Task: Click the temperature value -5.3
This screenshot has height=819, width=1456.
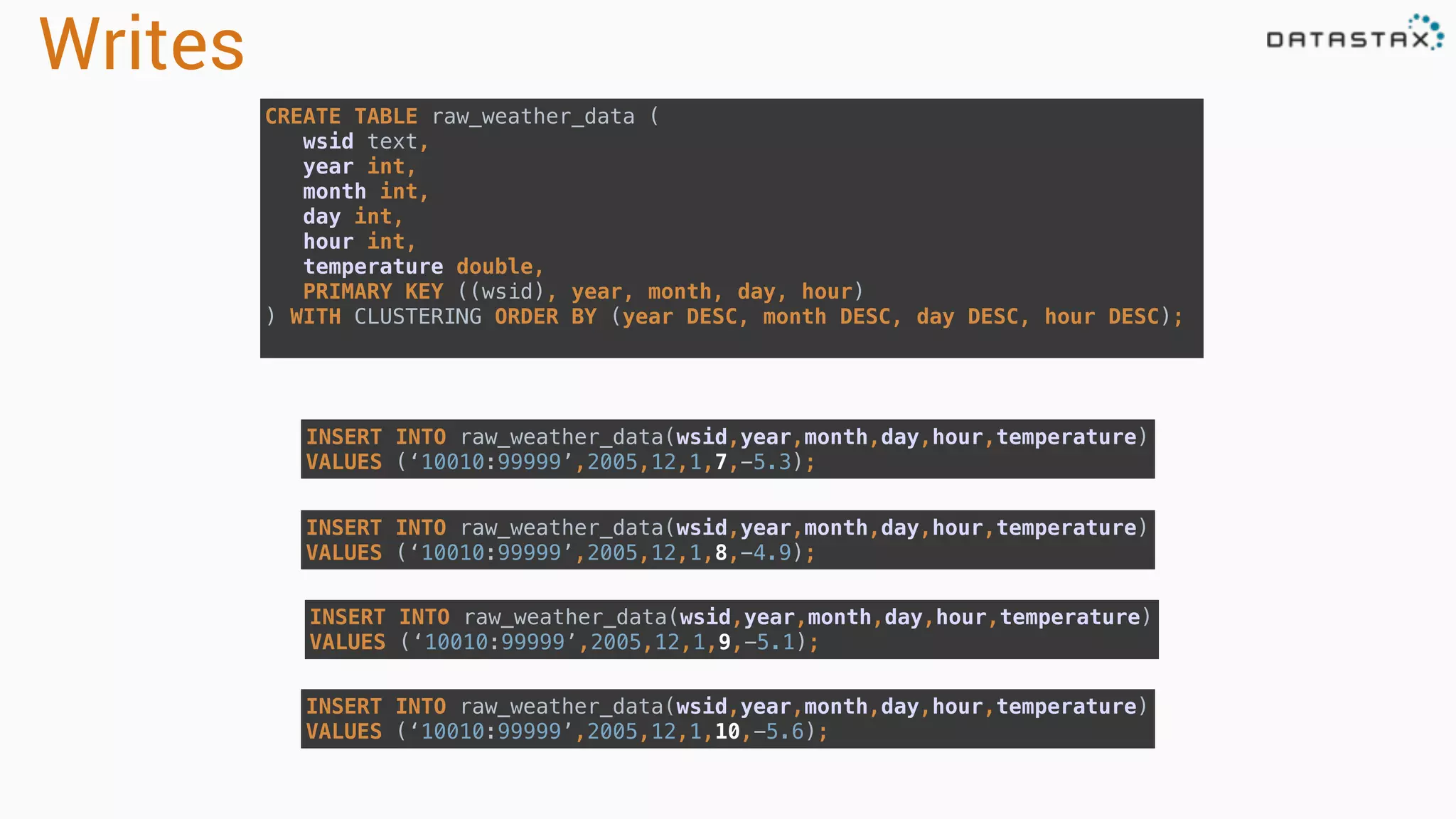Action: tap(766, 462)
